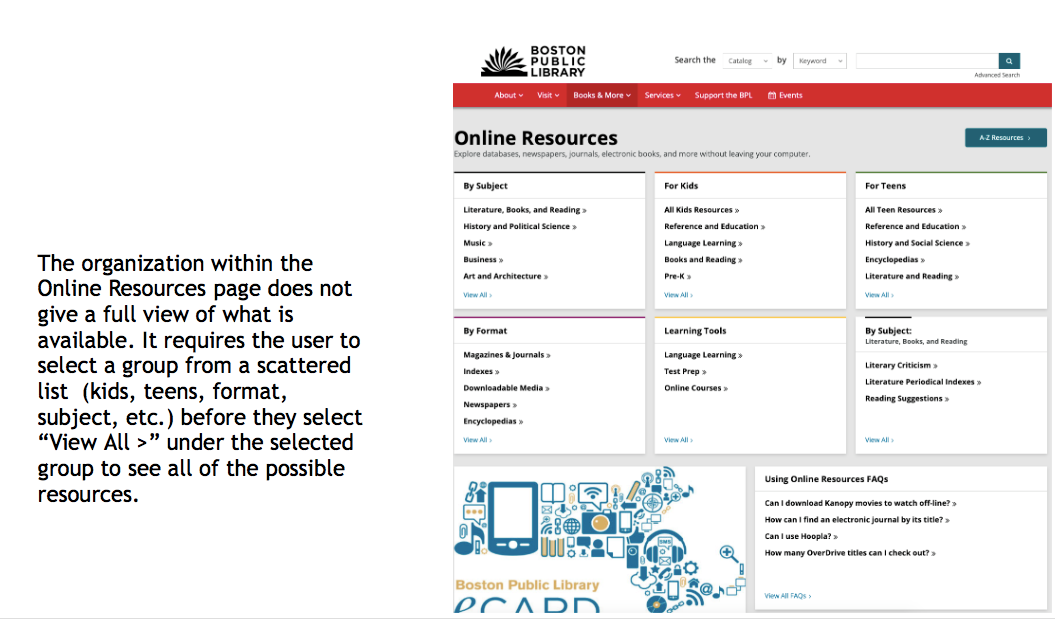Open the Catalog search scope dropdown
The height and width of the screenshot is (619, 1055).
click(x=747, y=61)
